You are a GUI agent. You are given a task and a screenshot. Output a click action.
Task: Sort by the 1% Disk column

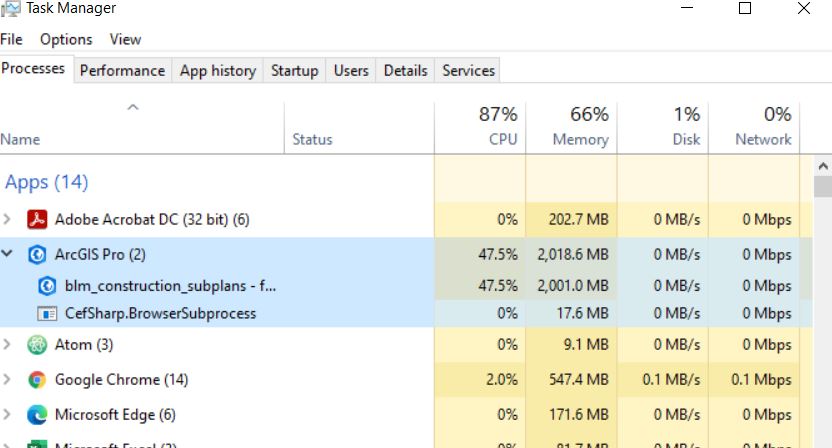pyautogui.click(x=663, y=127)
